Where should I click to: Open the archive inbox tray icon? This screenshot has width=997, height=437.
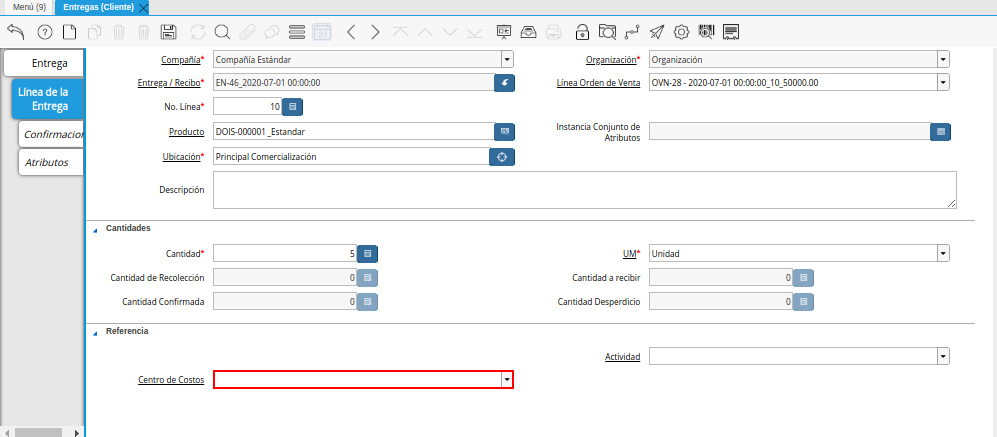pyautogui.click(x=528, y=32)
